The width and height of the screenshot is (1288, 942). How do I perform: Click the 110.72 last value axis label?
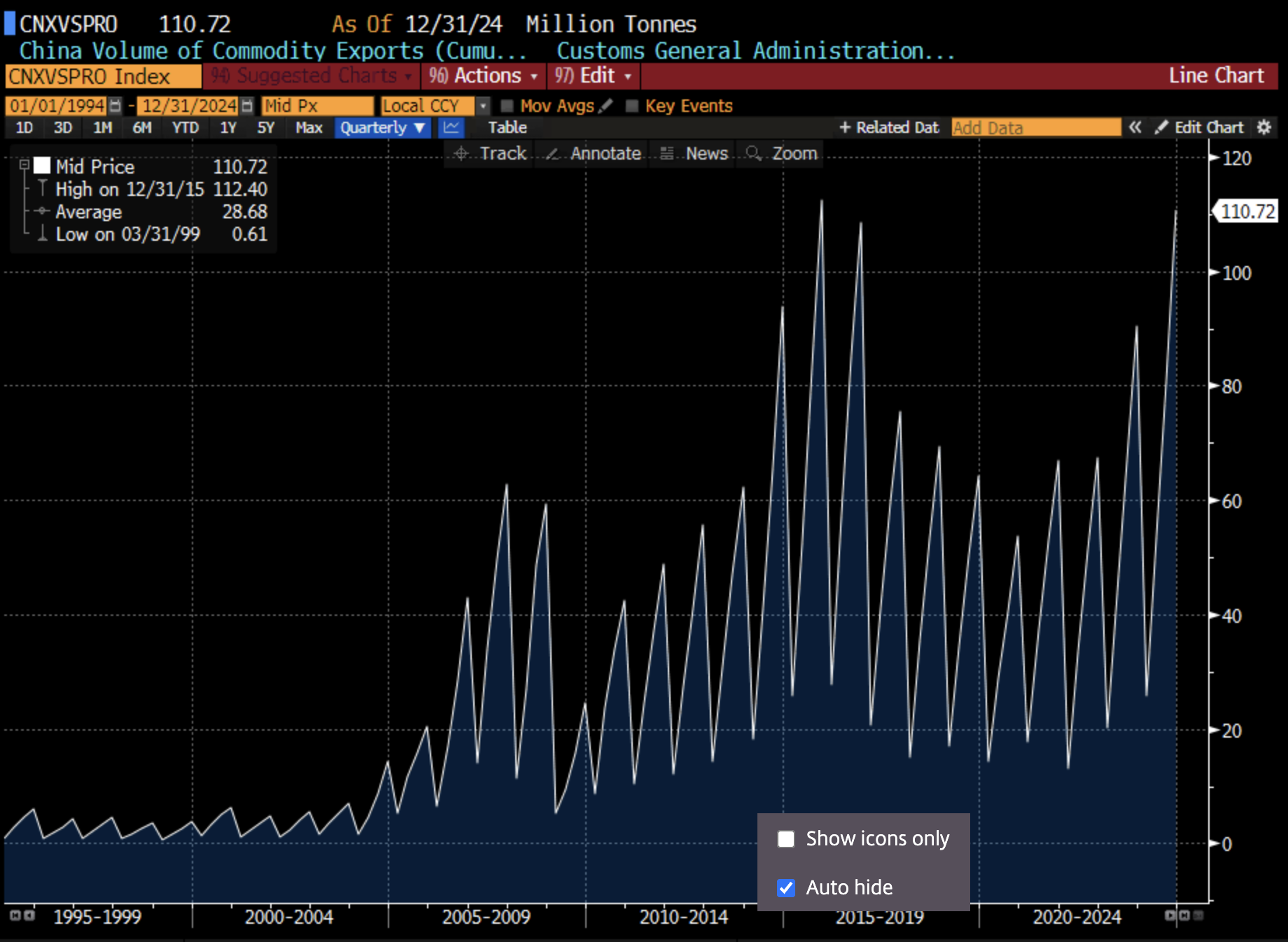(1247, 211)
